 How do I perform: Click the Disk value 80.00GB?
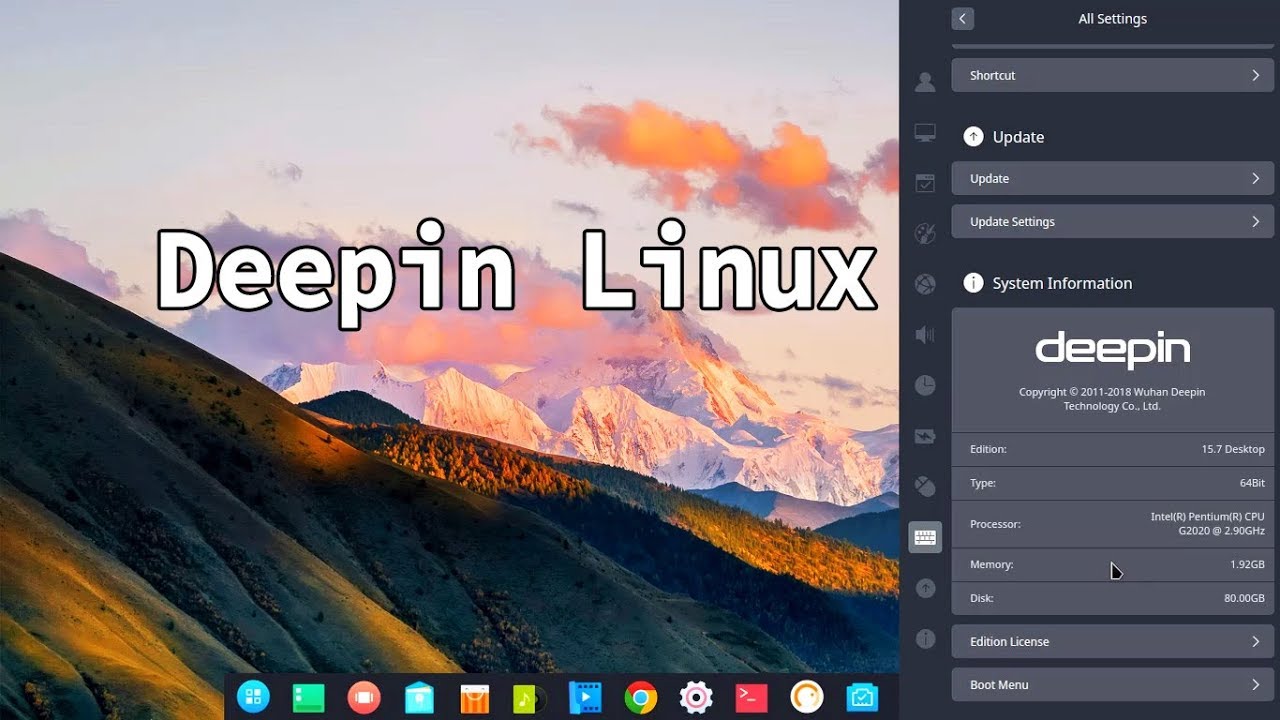click(1244, 598)
